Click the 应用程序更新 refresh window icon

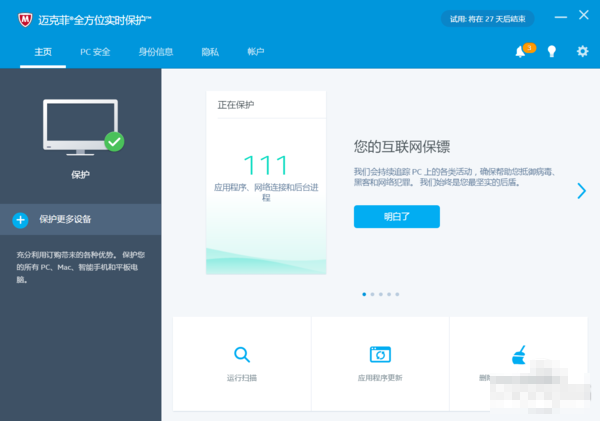[x=380, y=354]
